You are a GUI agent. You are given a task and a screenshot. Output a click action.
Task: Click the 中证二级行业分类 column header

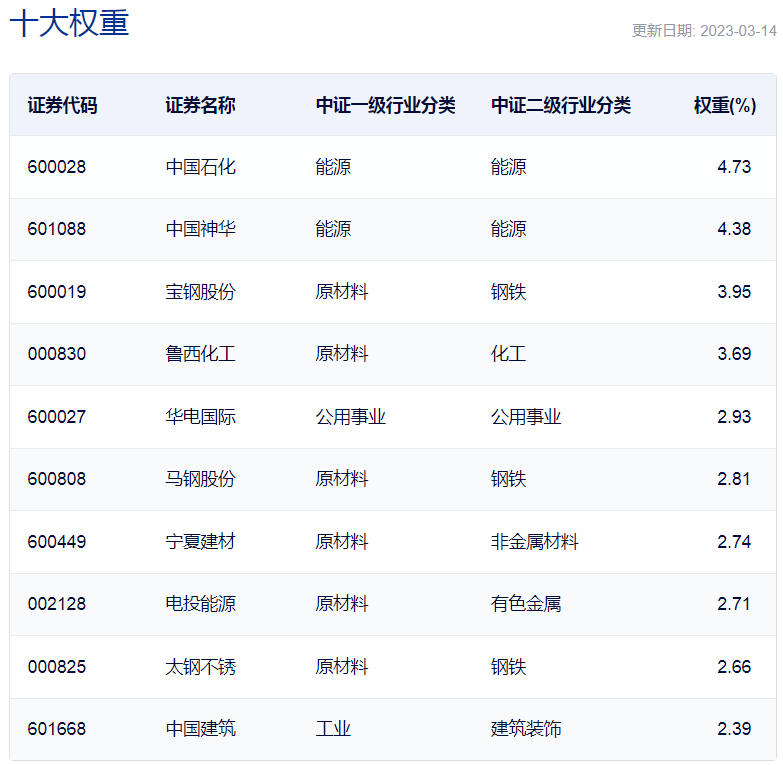[561, 105]
